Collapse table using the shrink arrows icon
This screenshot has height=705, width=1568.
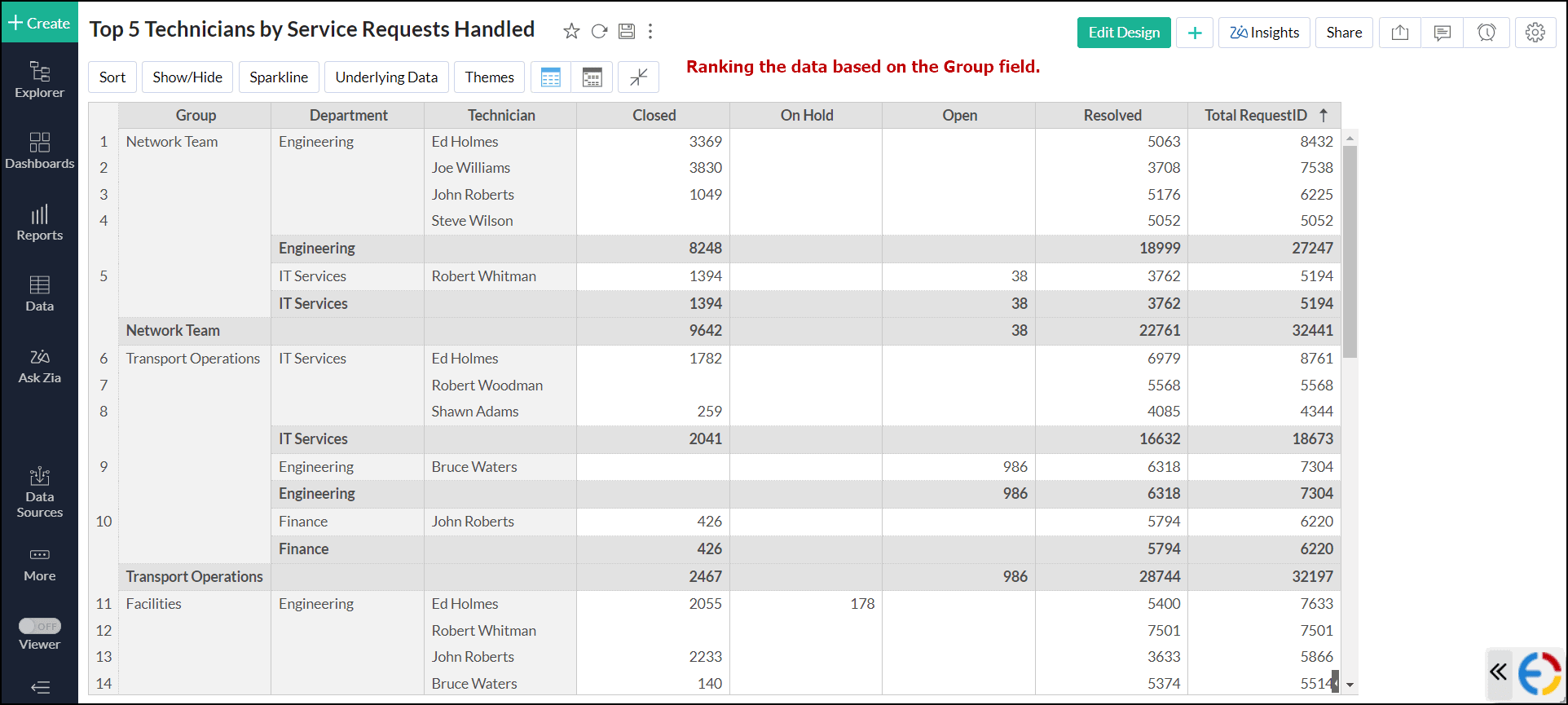coord(638,77)
